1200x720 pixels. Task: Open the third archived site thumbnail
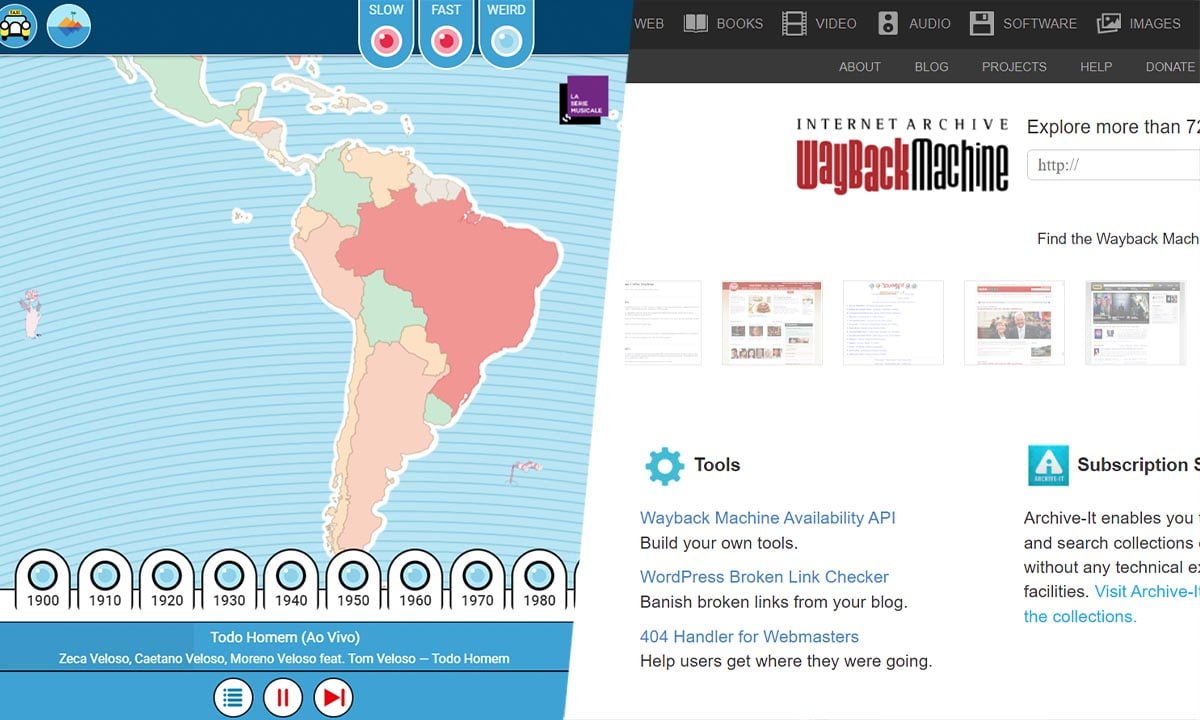coord(893,323)
